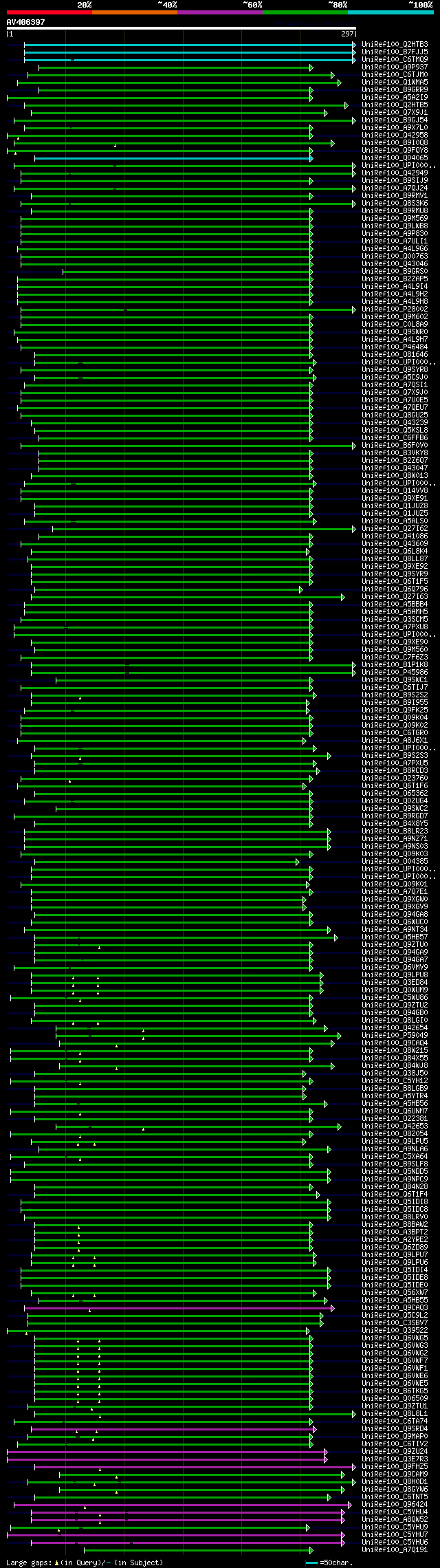Viewport: 440px width, 1568px height.
Task: Click the orange ~40% identity legend bar
Action: tap(134, 12)
